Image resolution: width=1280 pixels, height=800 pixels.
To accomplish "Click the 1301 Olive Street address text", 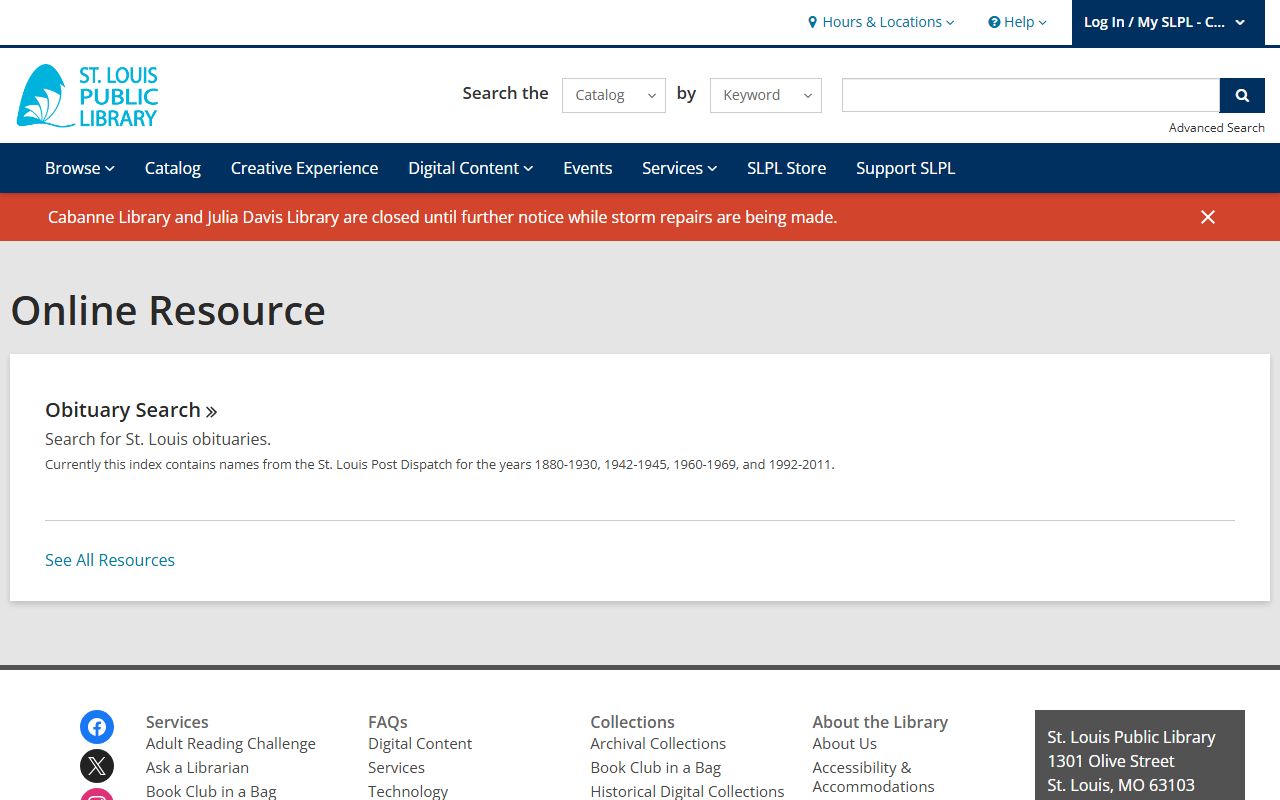I will point(1110,761).
